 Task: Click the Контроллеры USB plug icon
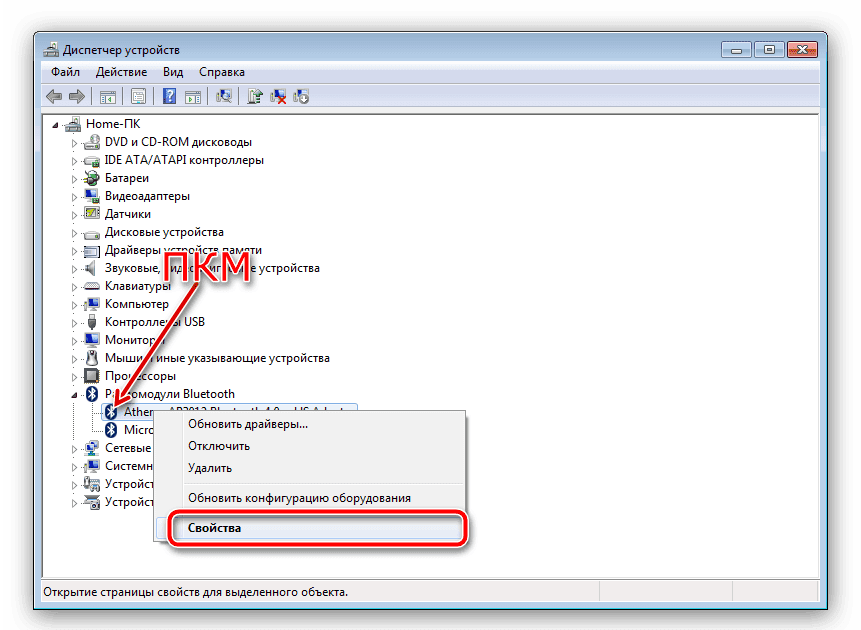pos(92,322)
